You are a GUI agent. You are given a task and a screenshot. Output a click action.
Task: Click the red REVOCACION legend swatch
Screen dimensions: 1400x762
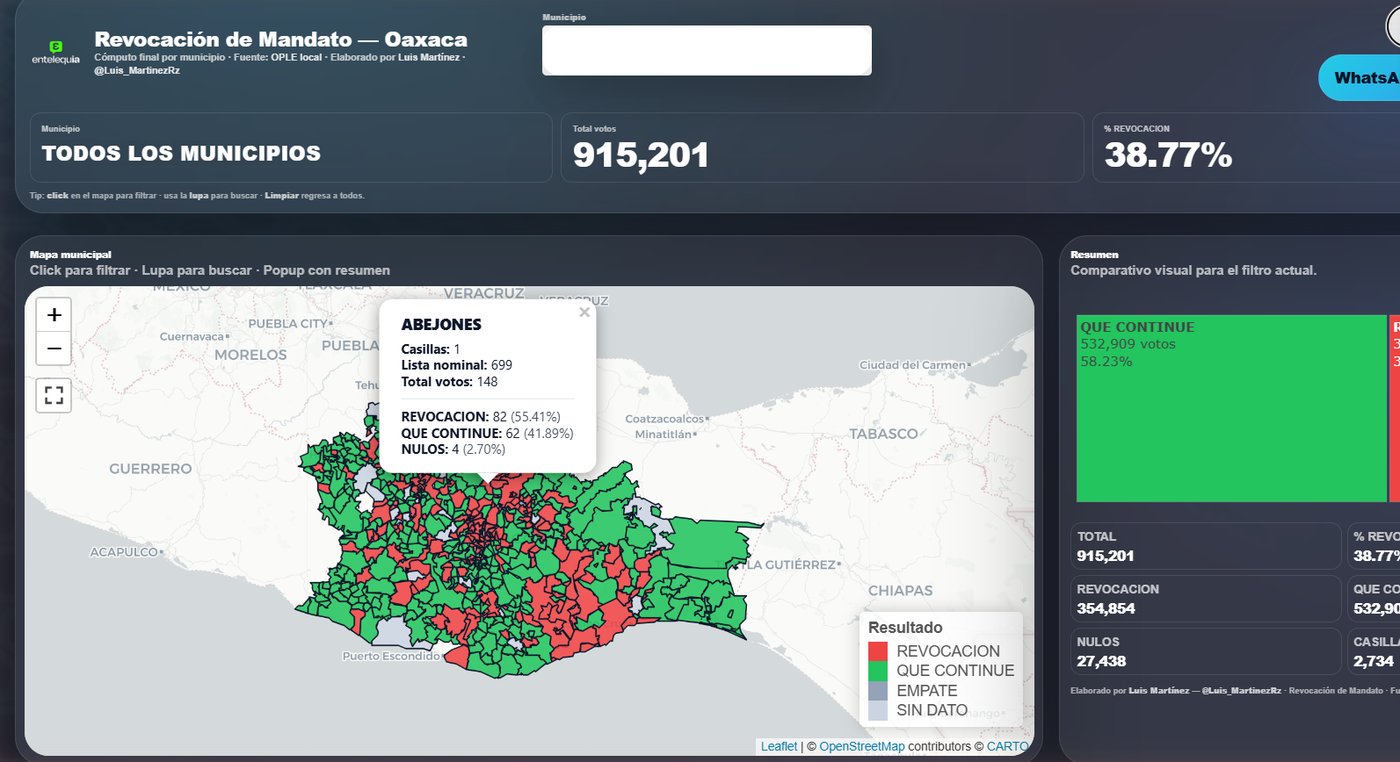878,651
